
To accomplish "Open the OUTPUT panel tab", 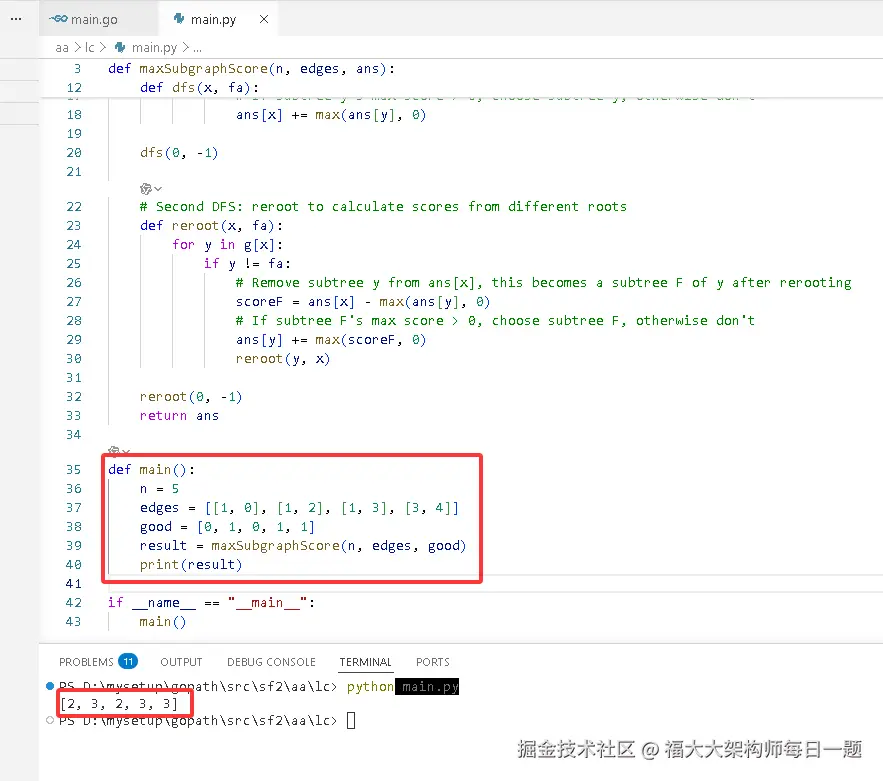I will pyautogui.click(x=181, y=661).
